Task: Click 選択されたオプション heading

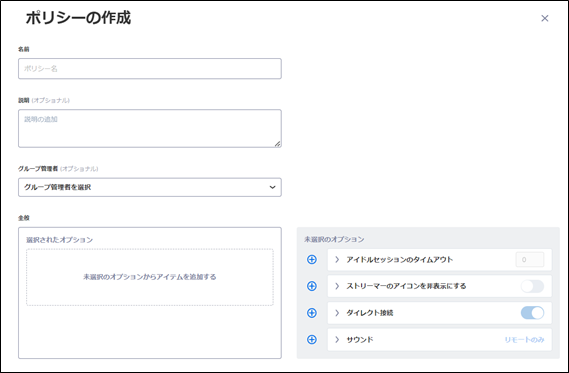Action: pyautogui.click(x=60, y=240)
